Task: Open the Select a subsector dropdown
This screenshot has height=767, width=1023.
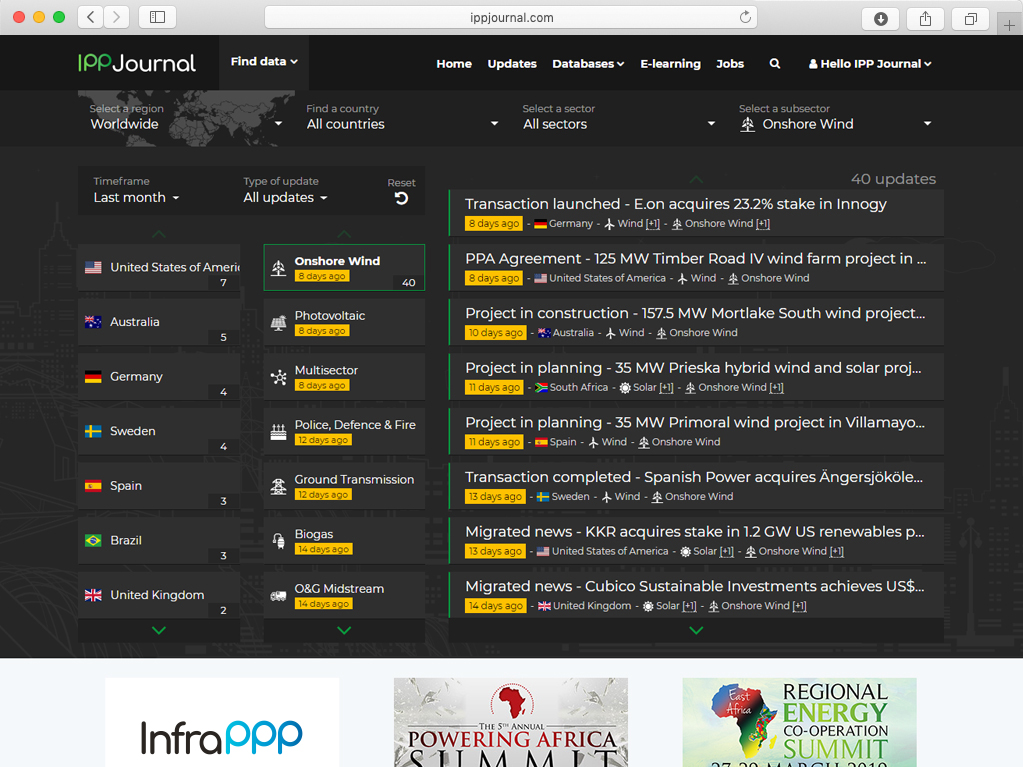Action: point(835,124)
